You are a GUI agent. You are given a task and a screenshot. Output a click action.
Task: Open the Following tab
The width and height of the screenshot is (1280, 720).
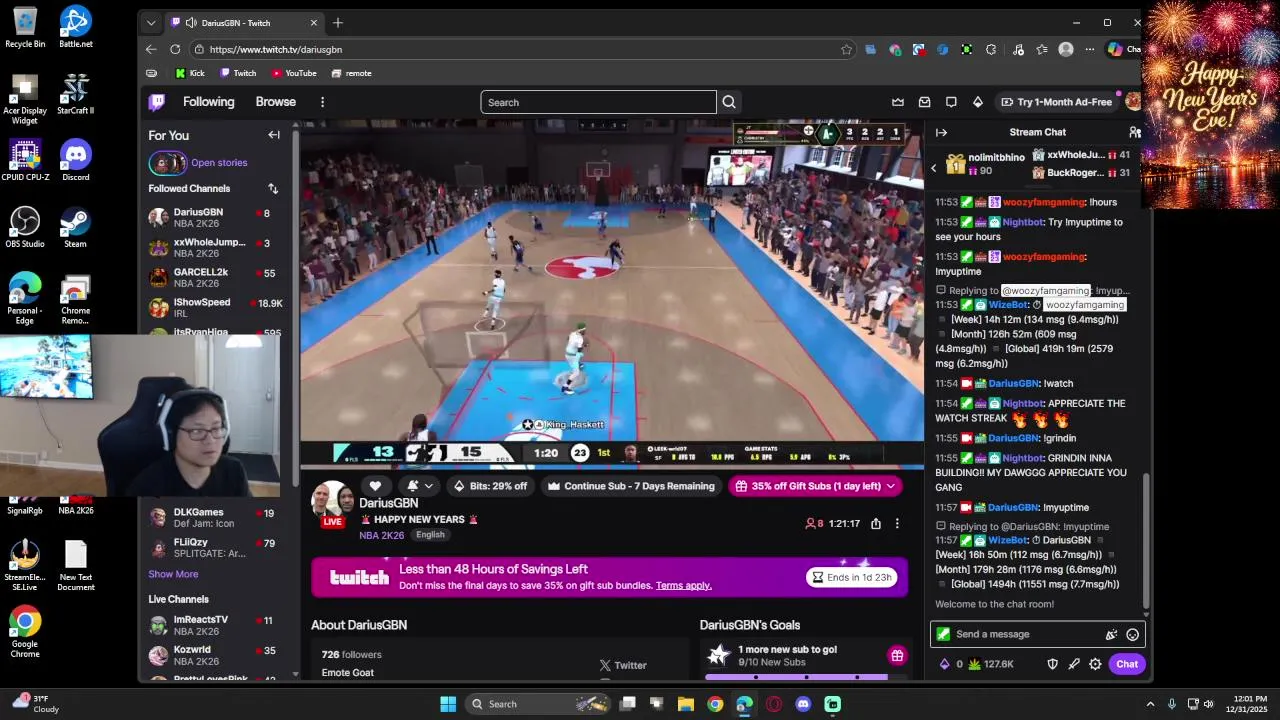[x=208, y=102]
